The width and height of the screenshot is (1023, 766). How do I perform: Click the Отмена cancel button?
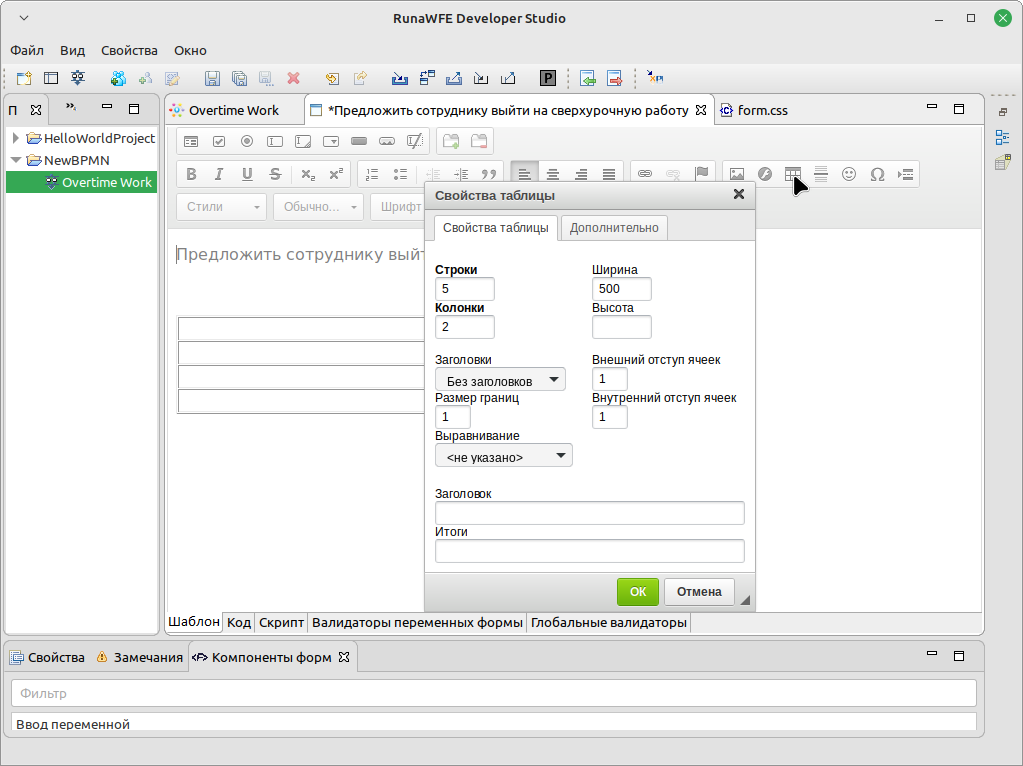pos(699,592)
